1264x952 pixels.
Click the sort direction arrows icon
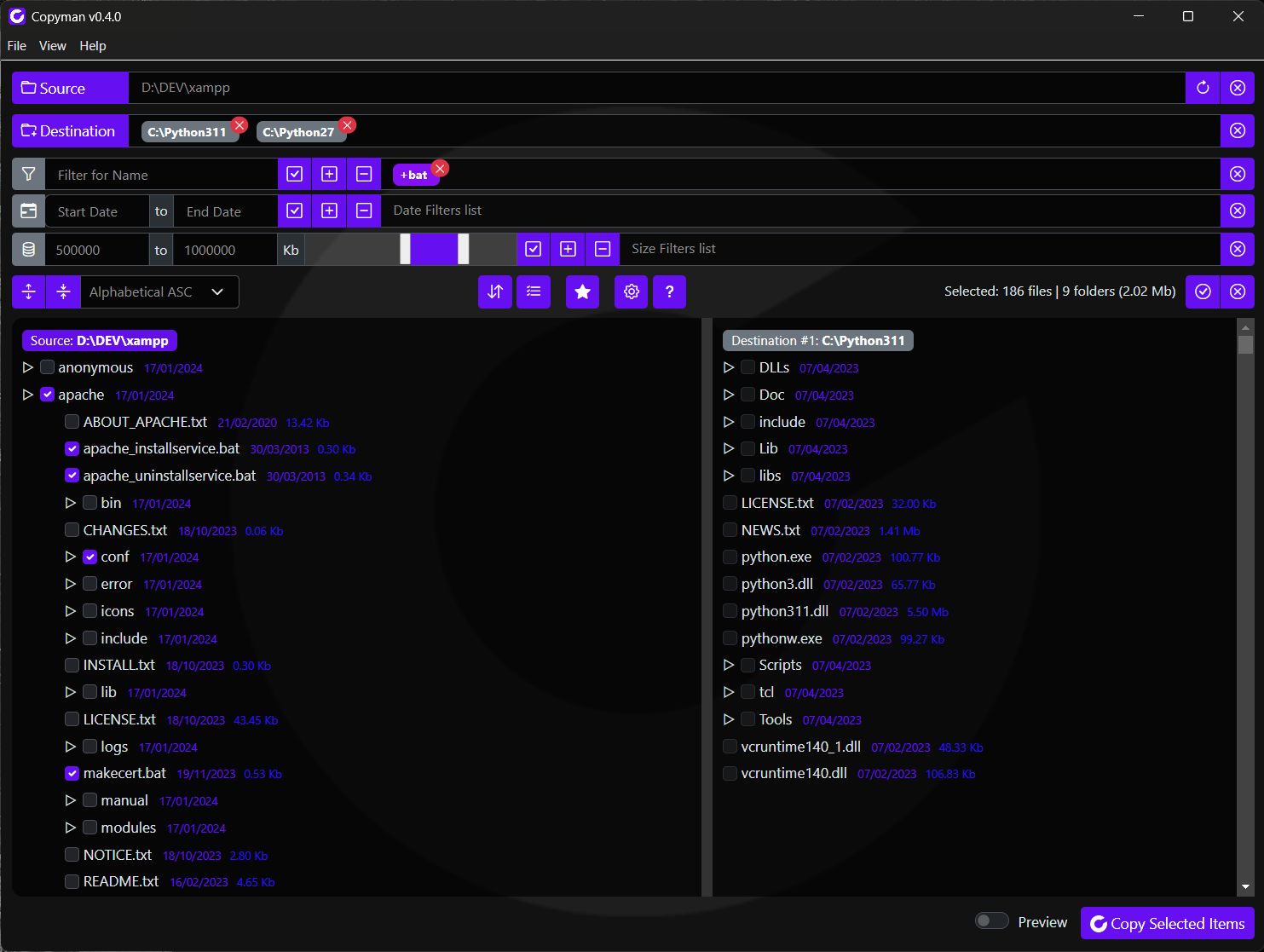[x=495, y=291]
